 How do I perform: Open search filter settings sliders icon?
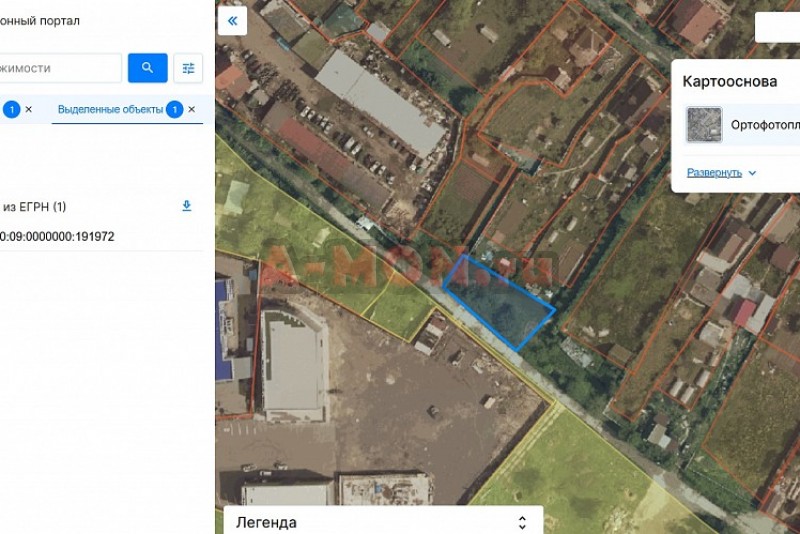pos(188,68)
